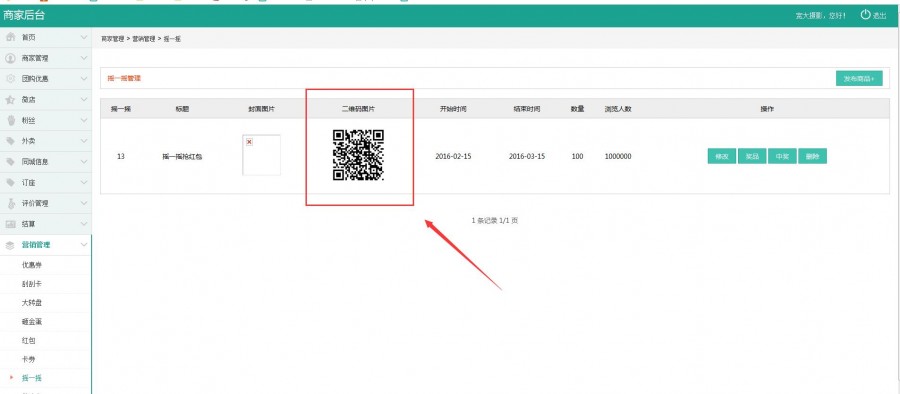This screenshot has height=394, width=900.
Task: Click the 1000000 views value
Action: point(618,156)
